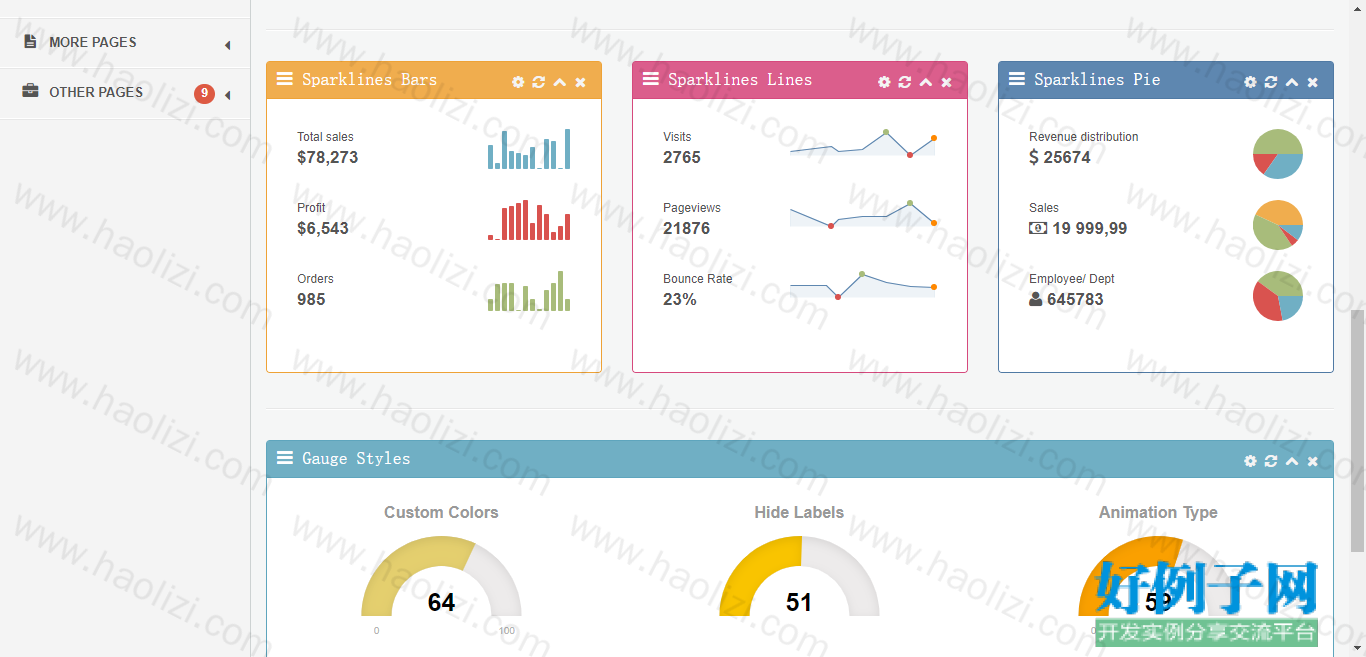Refresh the Sparklines Lines panel
Screen dimensions: 1366x657
pyautogui.click(x=905, y=82)
